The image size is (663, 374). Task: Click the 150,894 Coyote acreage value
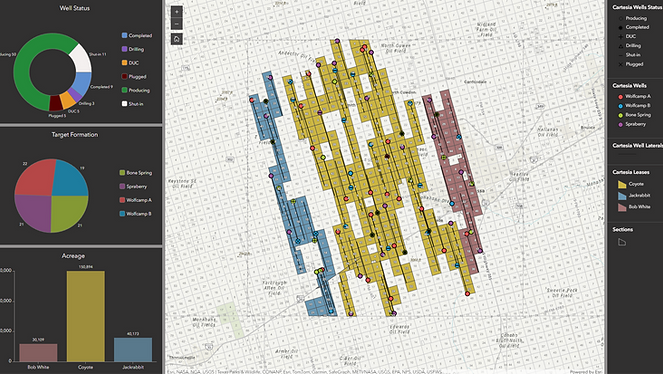tap(86, 267)
